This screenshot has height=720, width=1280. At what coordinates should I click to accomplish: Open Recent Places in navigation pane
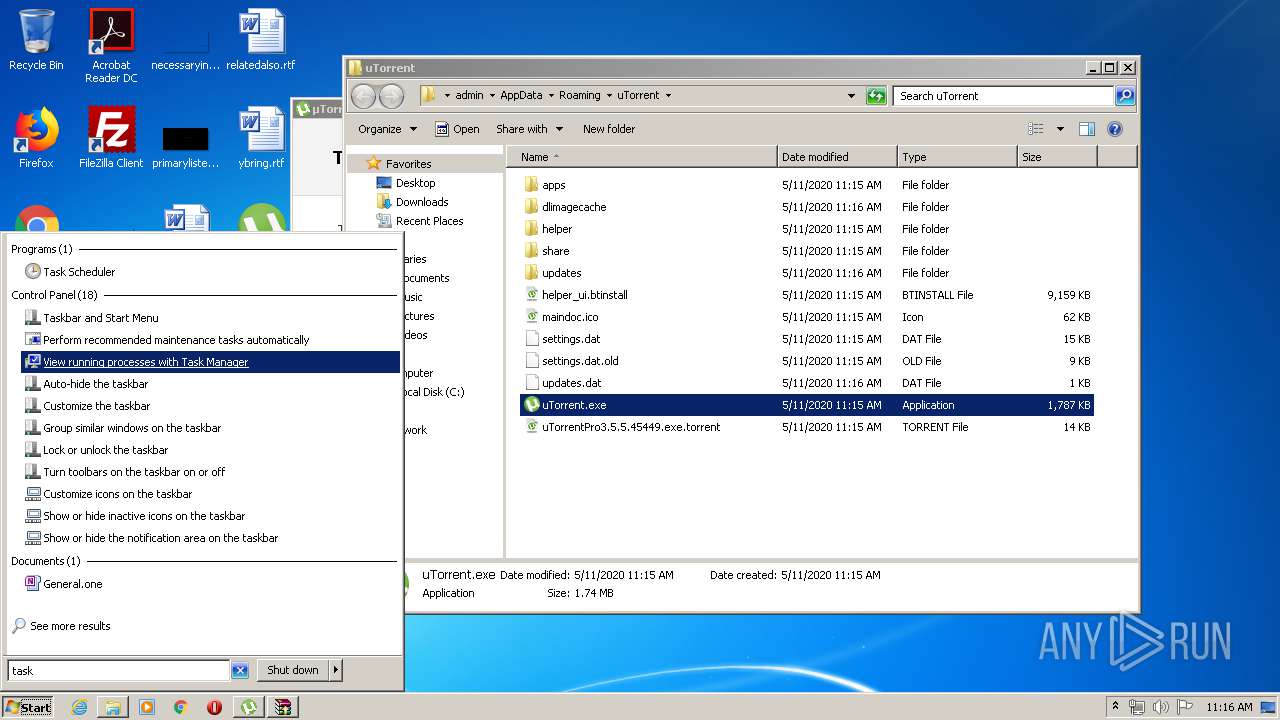click(429, 221)
